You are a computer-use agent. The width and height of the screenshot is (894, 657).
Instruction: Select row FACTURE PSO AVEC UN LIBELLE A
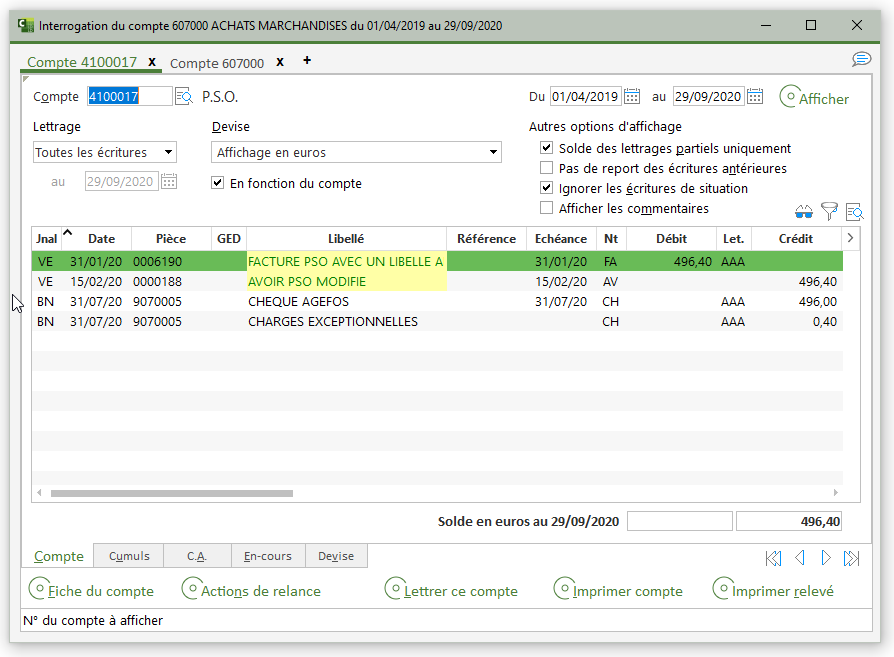pos(437,261)
